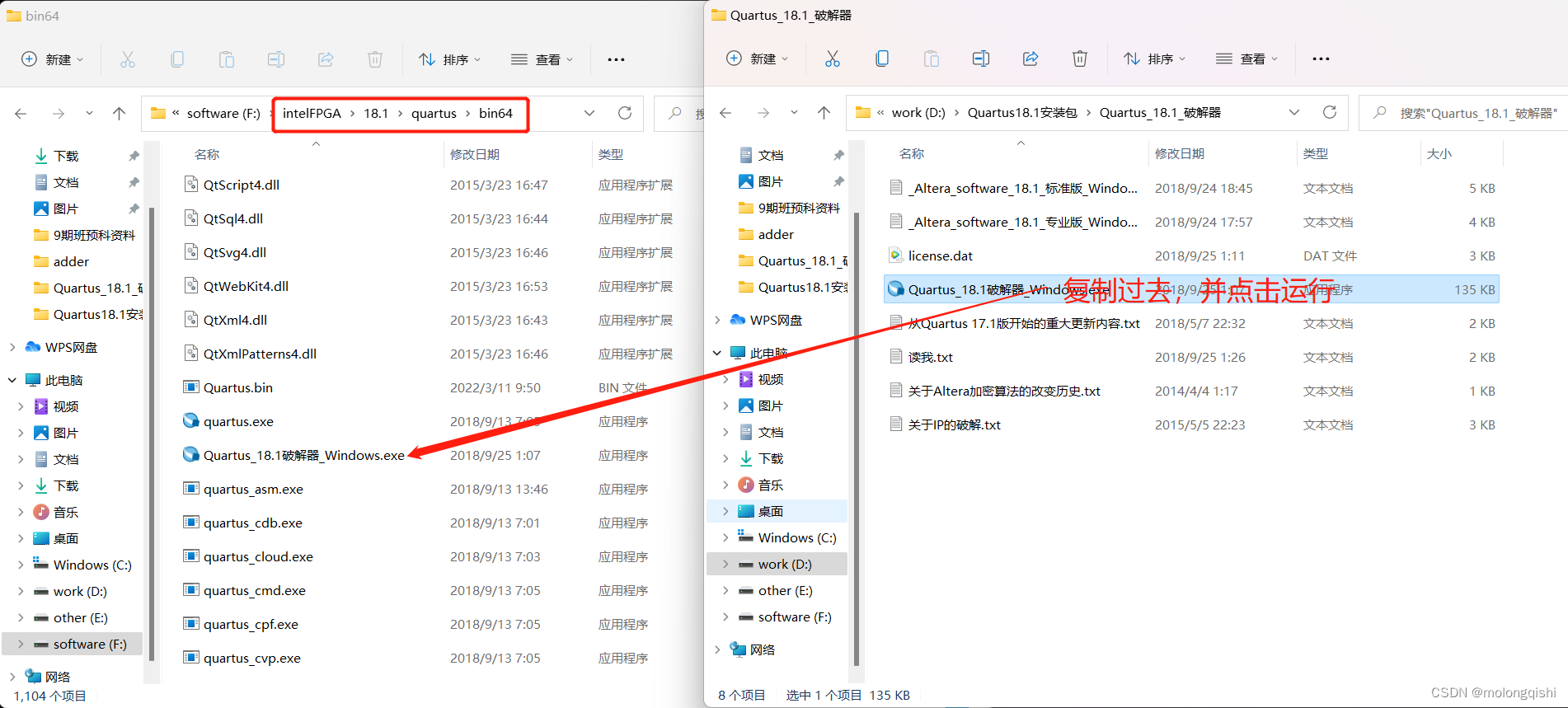Click Share icon in Quartus_18.1 window toolbar
Screen dimensions: 1568x708
tap(1030, 59)
